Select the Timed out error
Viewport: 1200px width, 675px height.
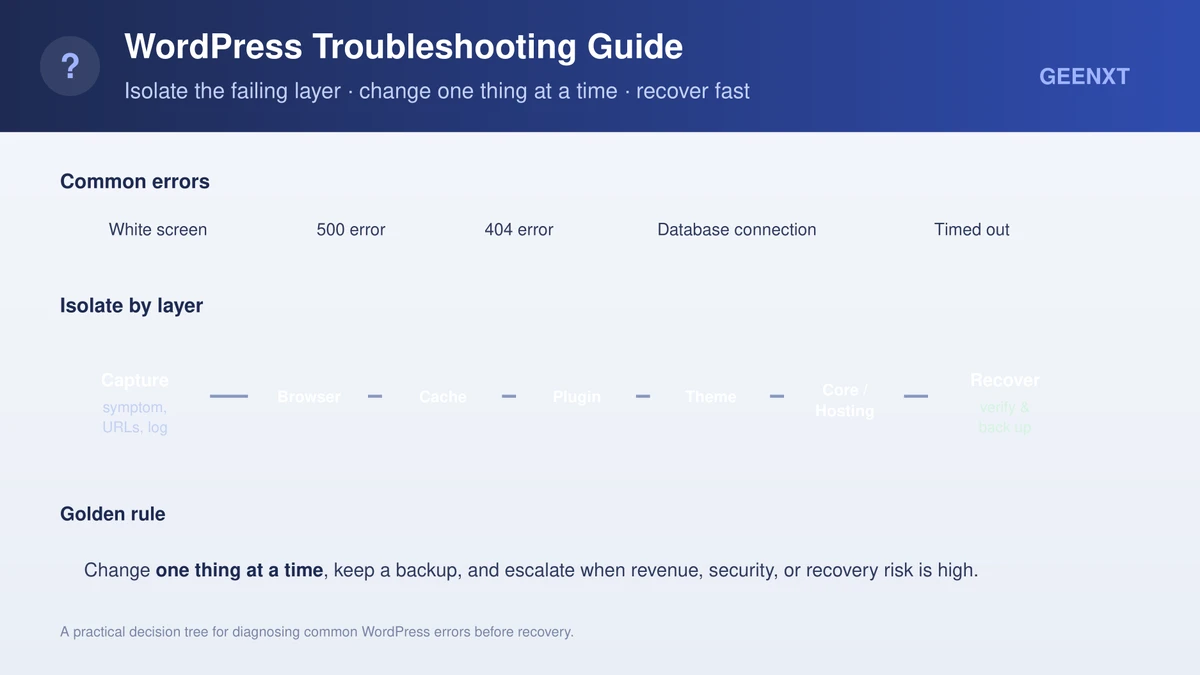[x=972, y=229]
